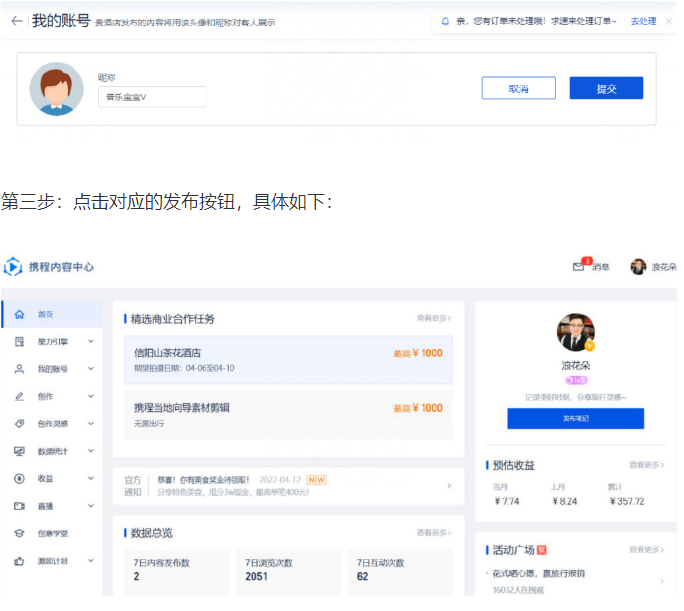
Task: Click the 星力引擎 sidebar icon
Action: tap(19, 341)
